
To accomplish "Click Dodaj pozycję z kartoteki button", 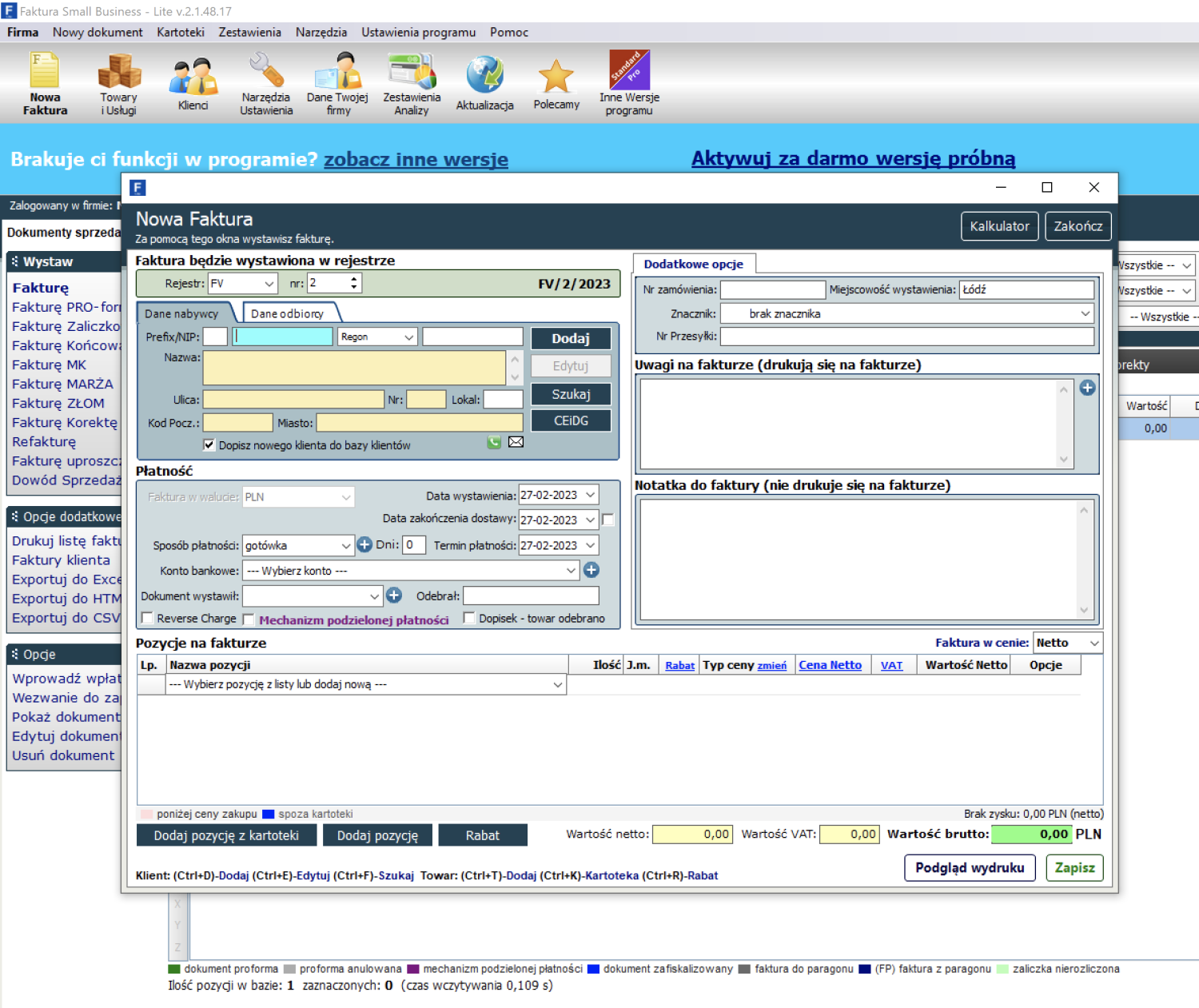I will pos(226,835).
